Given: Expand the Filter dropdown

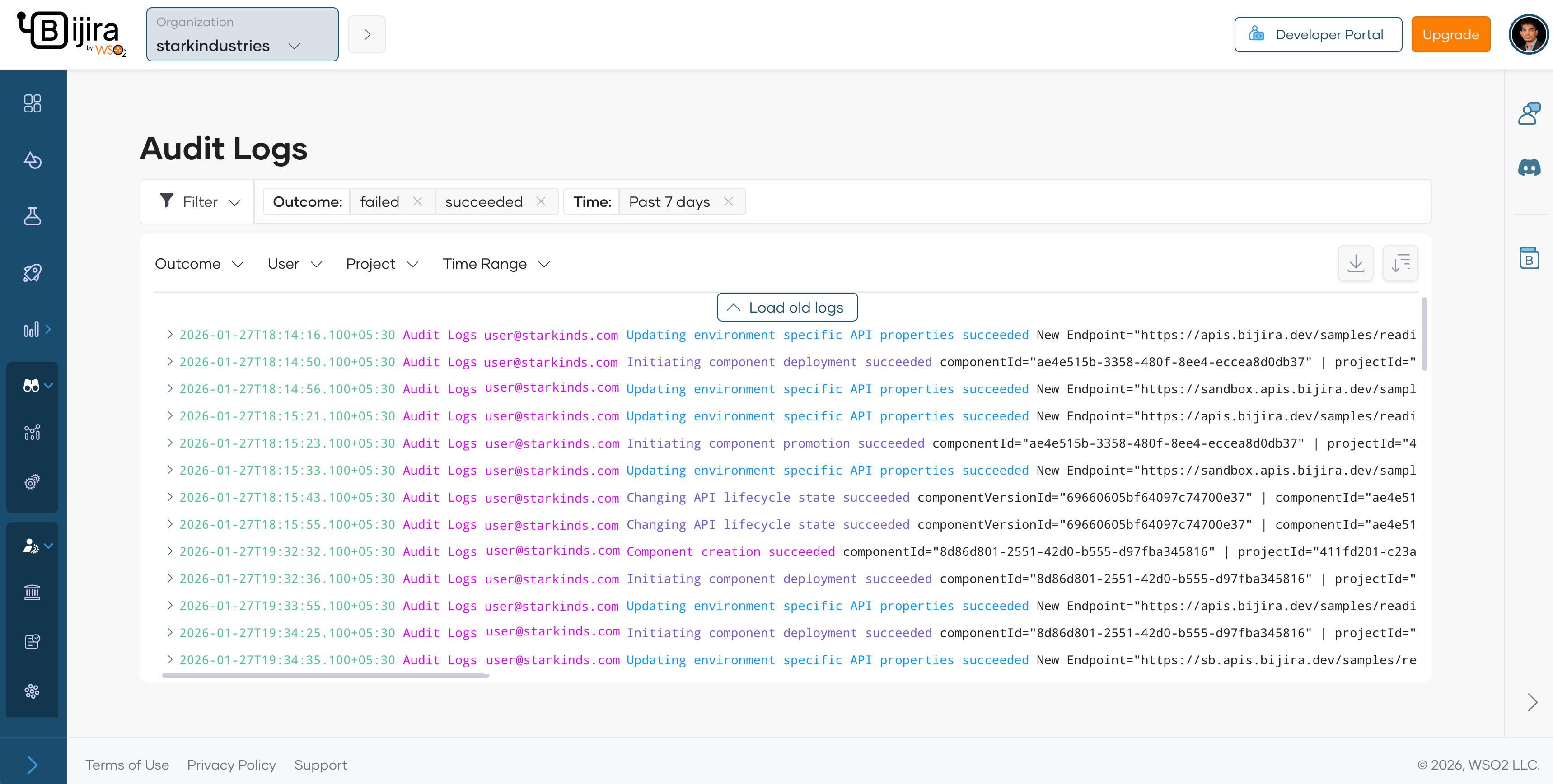Looking at the screenshot, I should pyautogui.click(x=199, y=202).
